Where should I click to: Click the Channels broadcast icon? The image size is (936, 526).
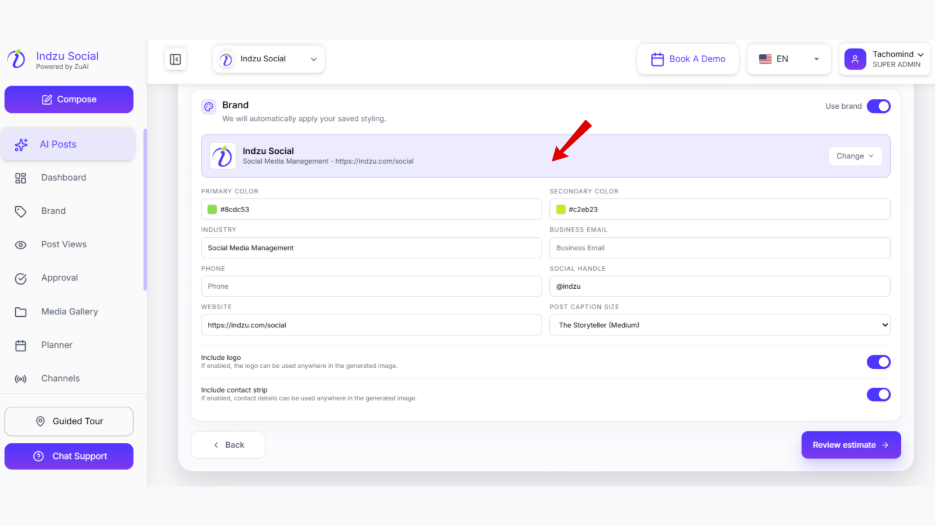point(20,379)
